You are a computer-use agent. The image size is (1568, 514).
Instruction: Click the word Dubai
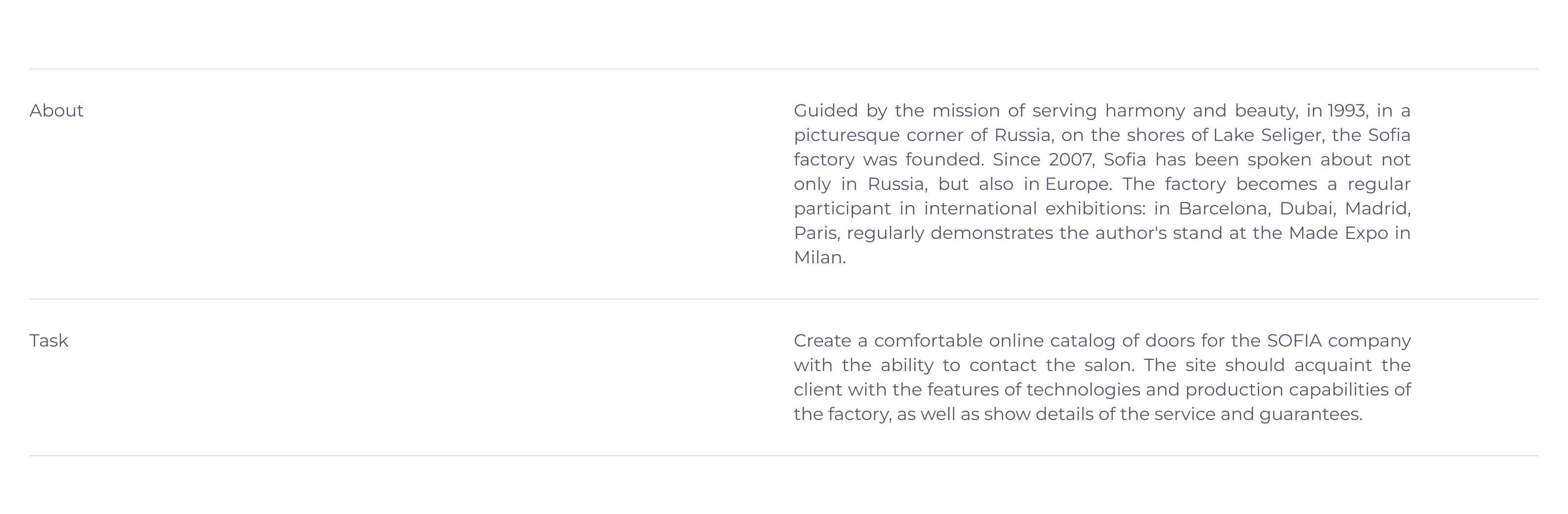point(1306,209)
